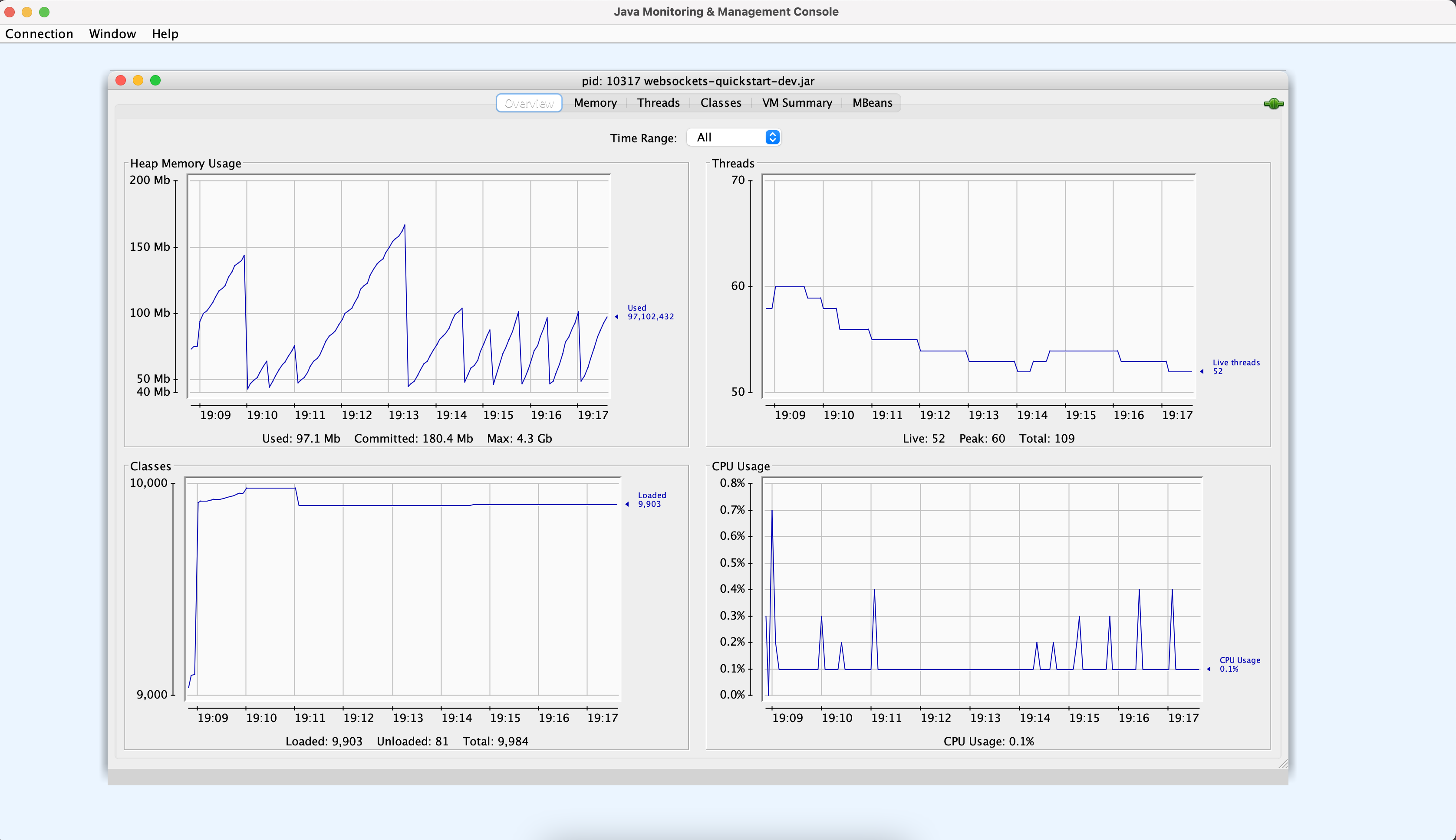Image resolution: width=1456 pixels, height=840 pixels.
Task: Open the VM Summary tab
Action: (x=797, y=103)
